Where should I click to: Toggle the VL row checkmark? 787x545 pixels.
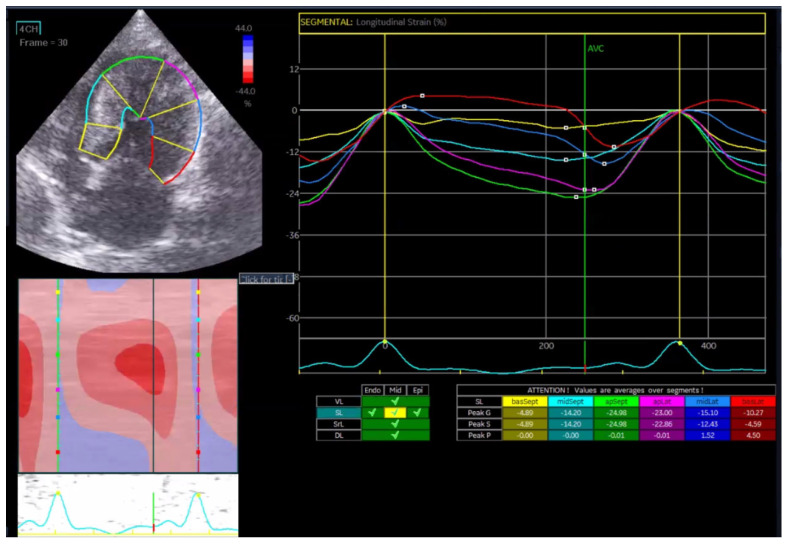coord(396,401)
